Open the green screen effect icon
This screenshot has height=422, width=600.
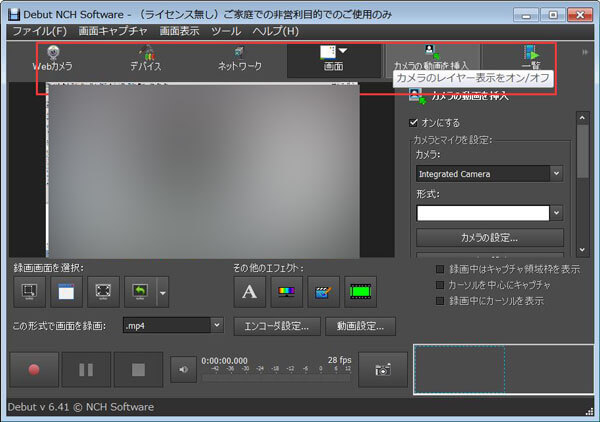coord(360,292)
